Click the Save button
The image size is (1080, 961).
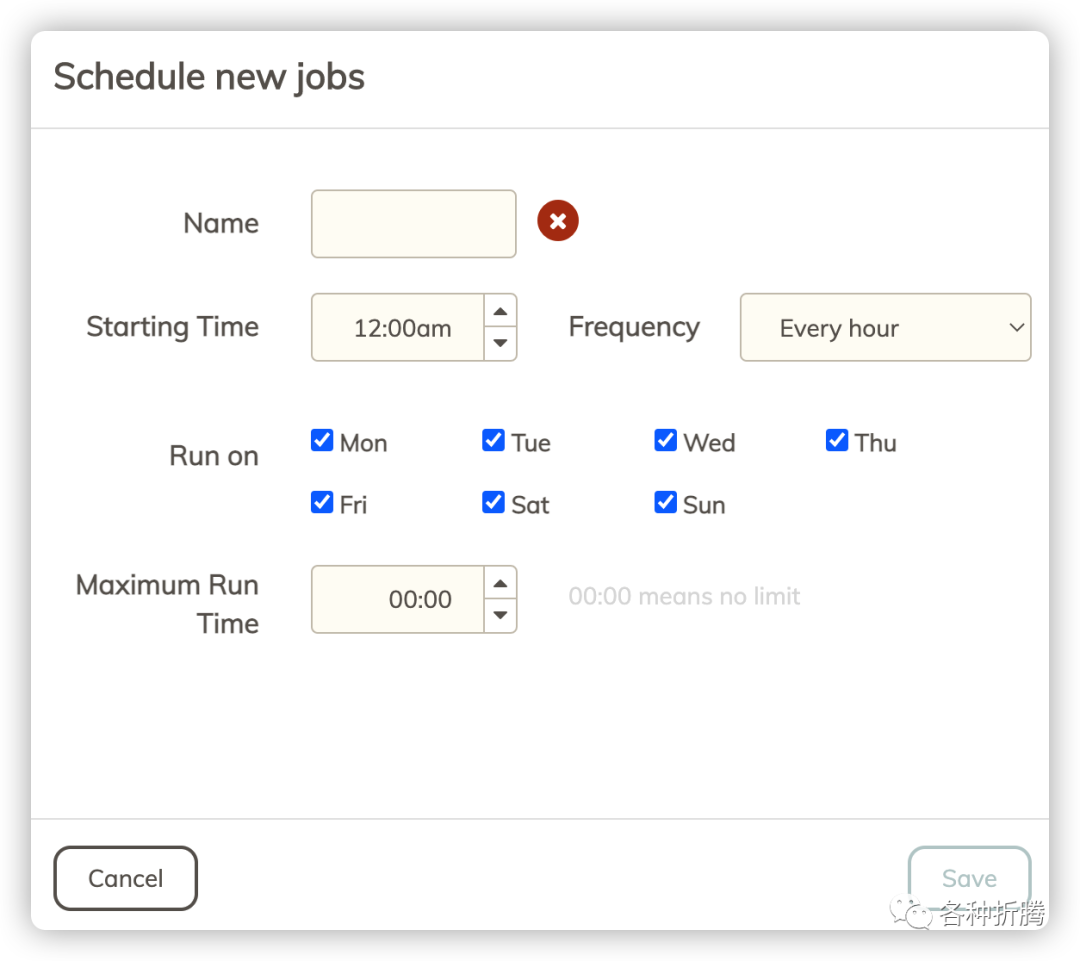tap(969, 879)
